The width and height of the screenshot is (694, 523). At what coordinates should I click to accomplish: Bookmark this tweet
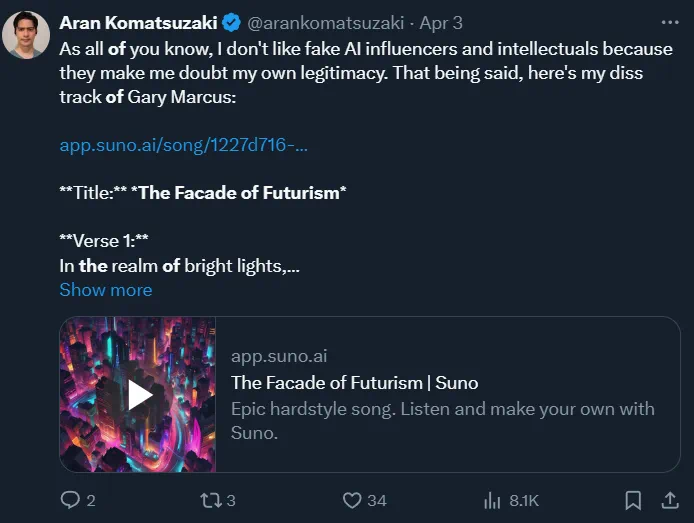coord(632,500)
